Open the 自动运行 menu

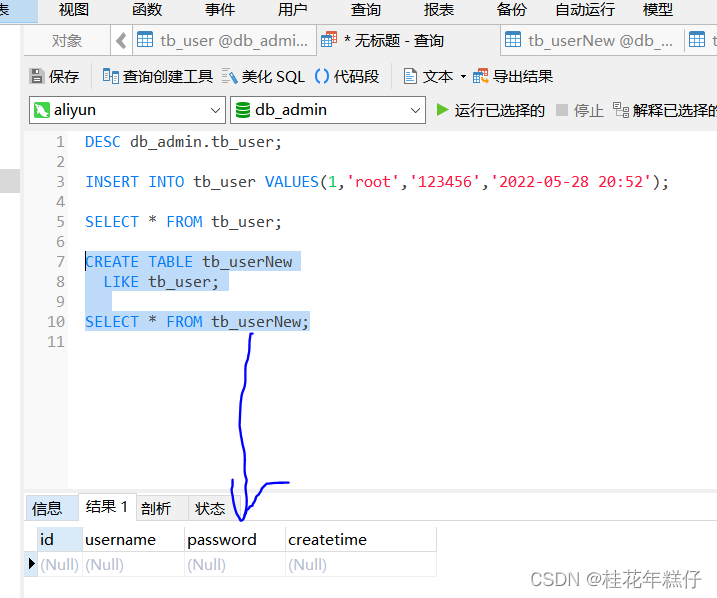585,9
